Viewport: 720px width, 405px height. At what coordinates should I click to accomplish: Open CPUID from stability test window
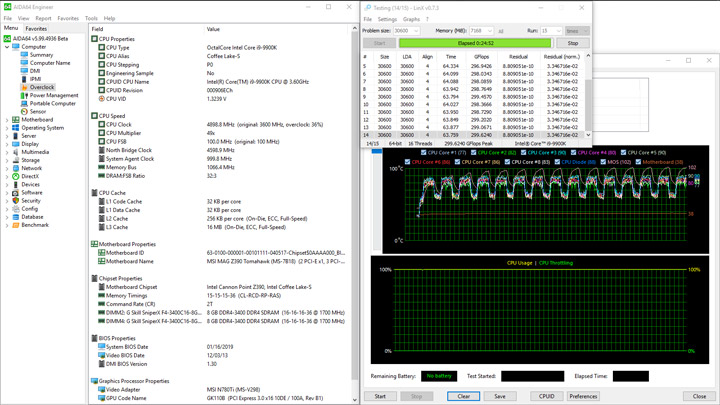coord(546,396)
